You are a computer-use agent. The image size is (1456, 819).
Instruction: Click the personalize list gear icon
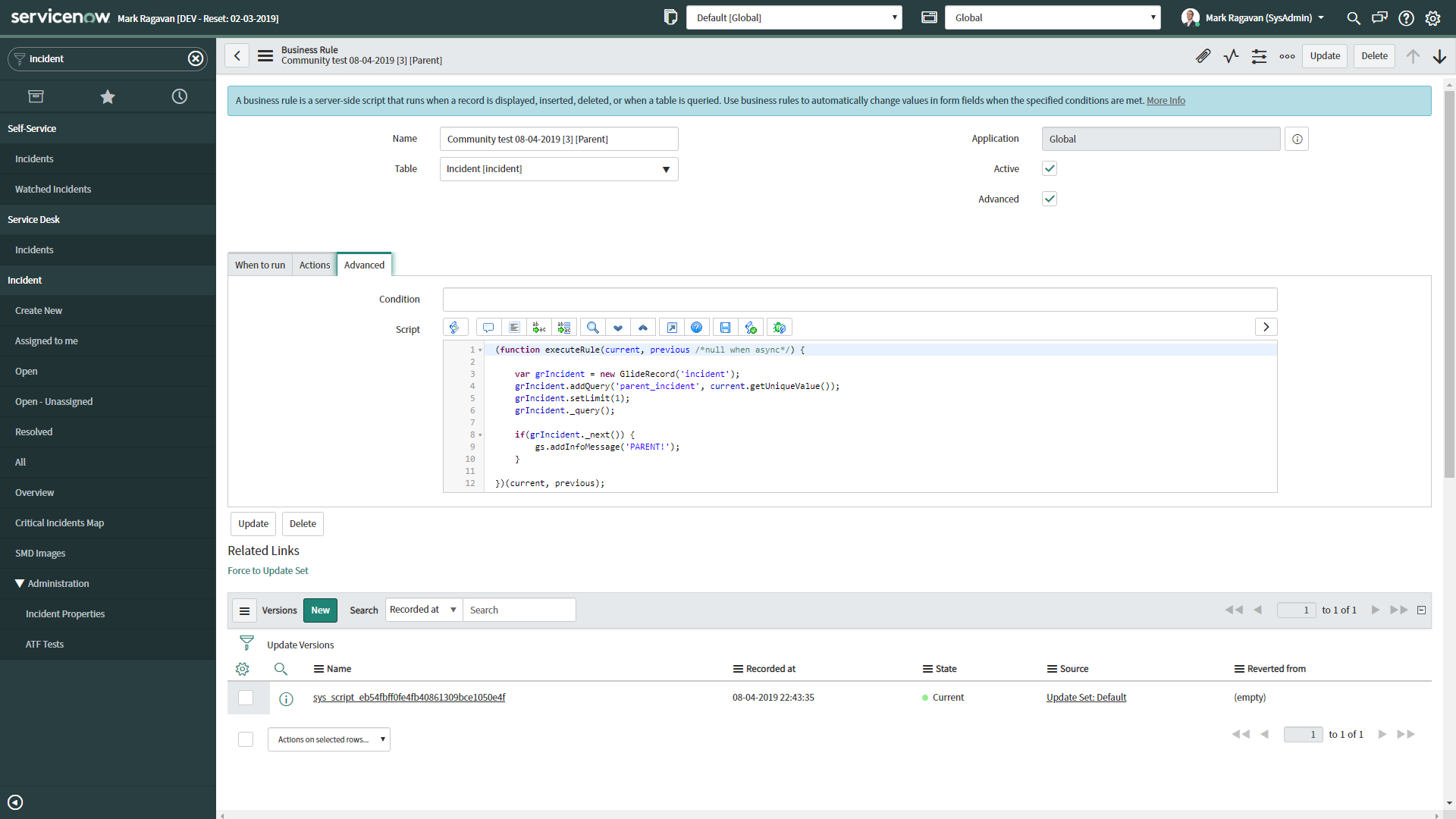pos(243,669)
